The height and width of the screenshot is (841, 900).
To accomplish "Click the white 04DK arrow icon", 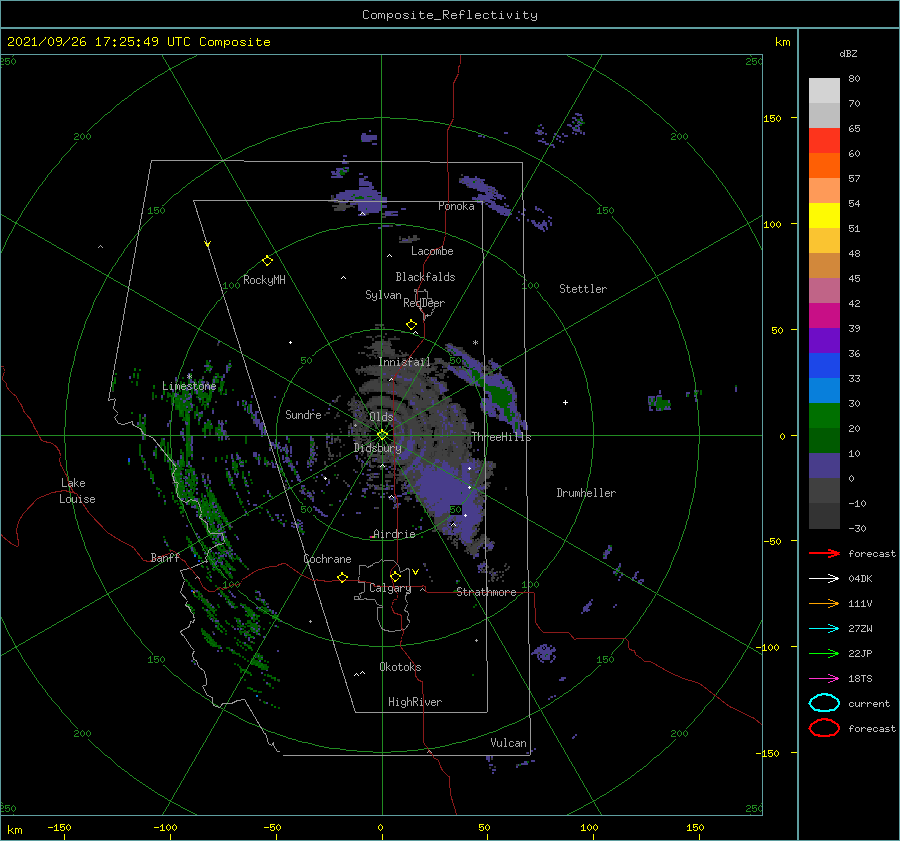I will (x=824, y=578).
